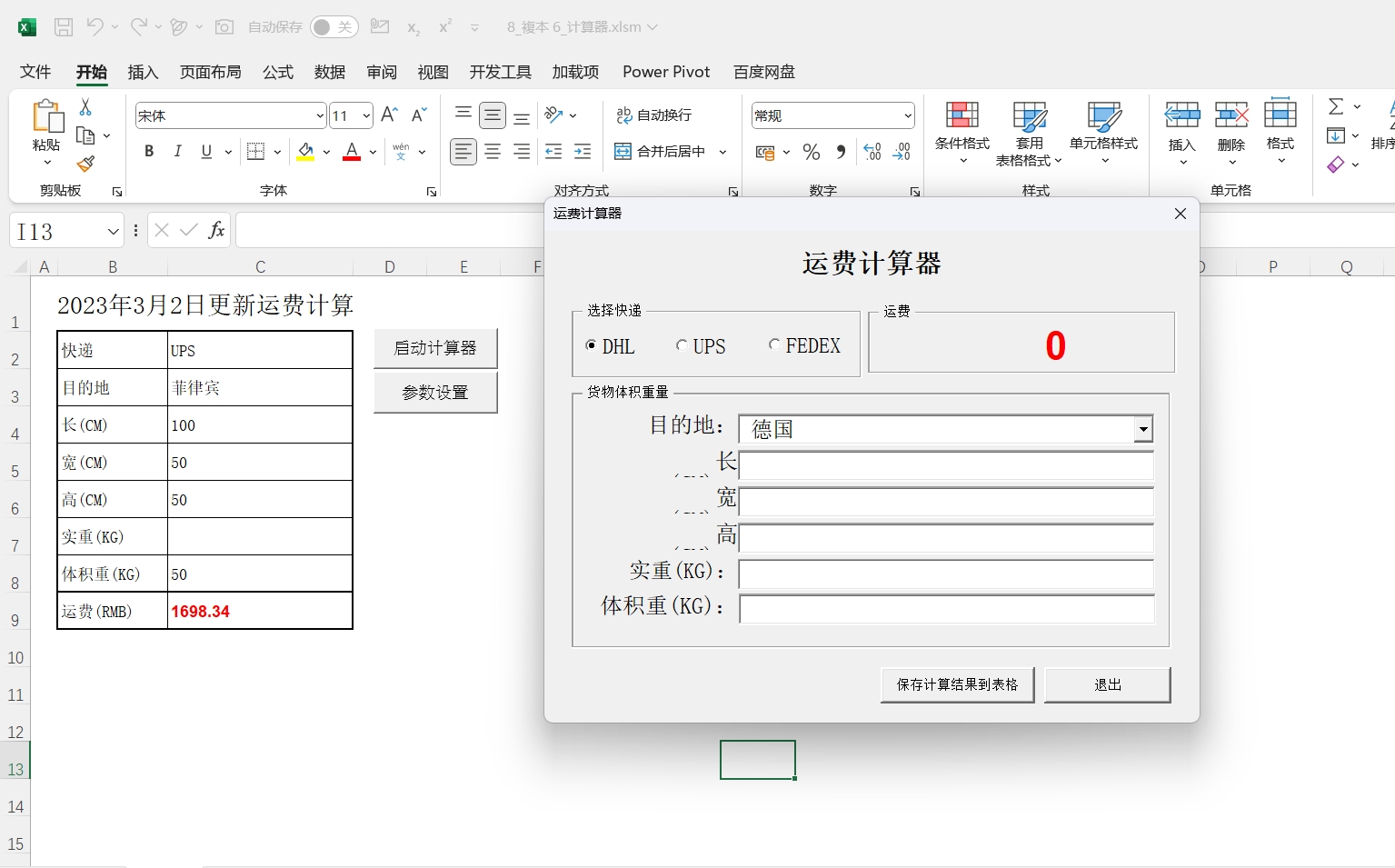Click the Copy icon
The width and height of the screenshot is (1395, 868).
pos(85,135)
